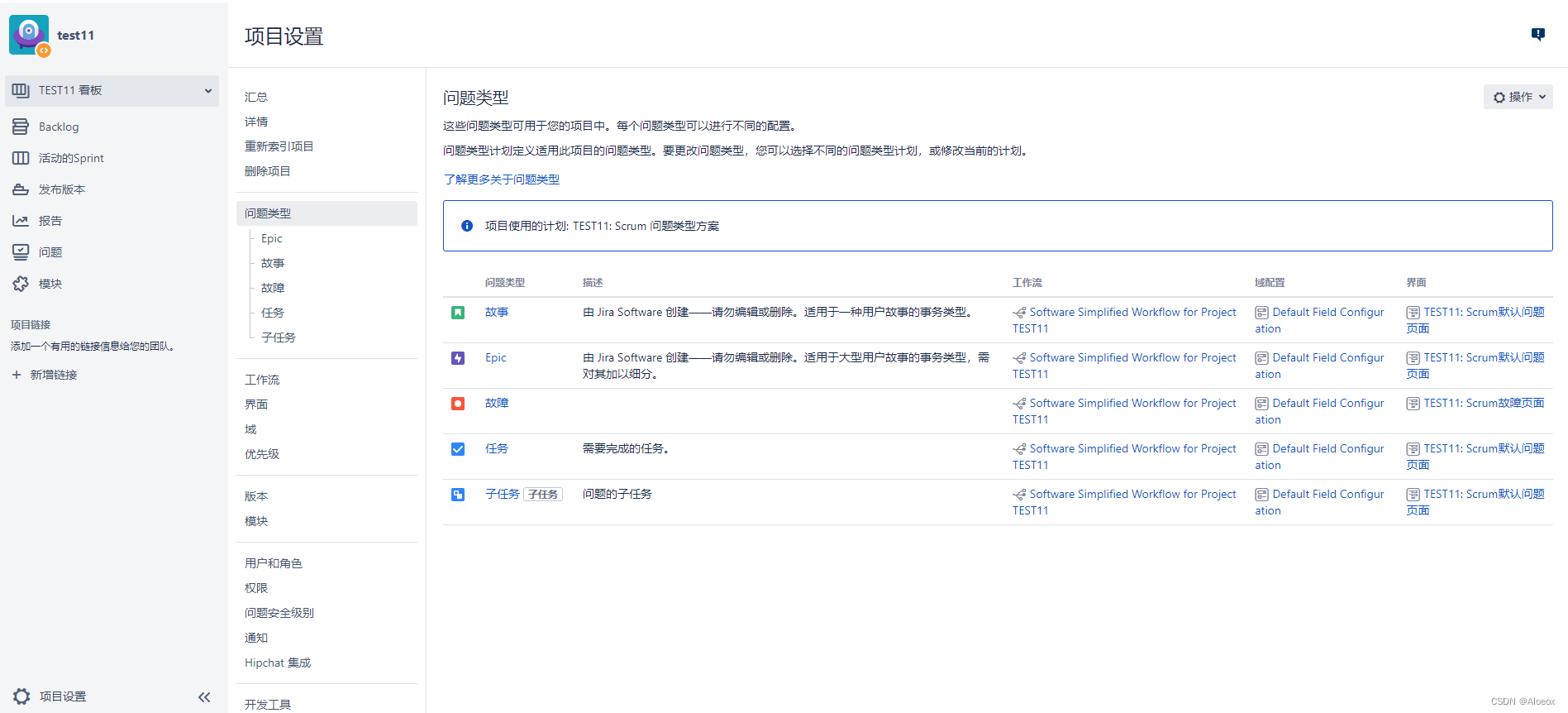This screenshot has height=713, width=1568.
Task: Click the 模块 puzzle icon in sidebar
Action: pos(21,284)
